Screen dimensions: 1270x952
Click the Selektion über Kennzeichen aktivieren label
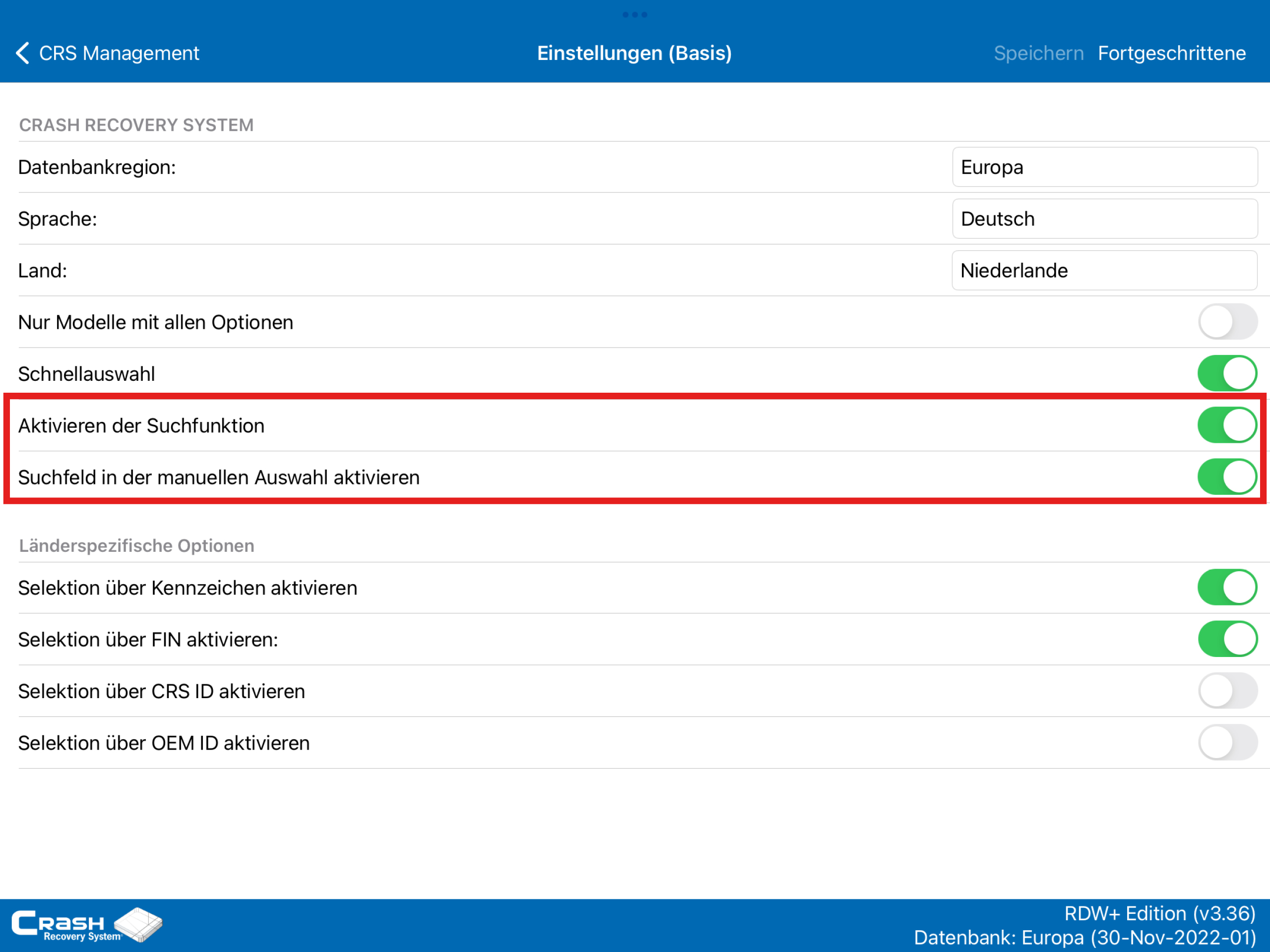[x=188, y=588]
